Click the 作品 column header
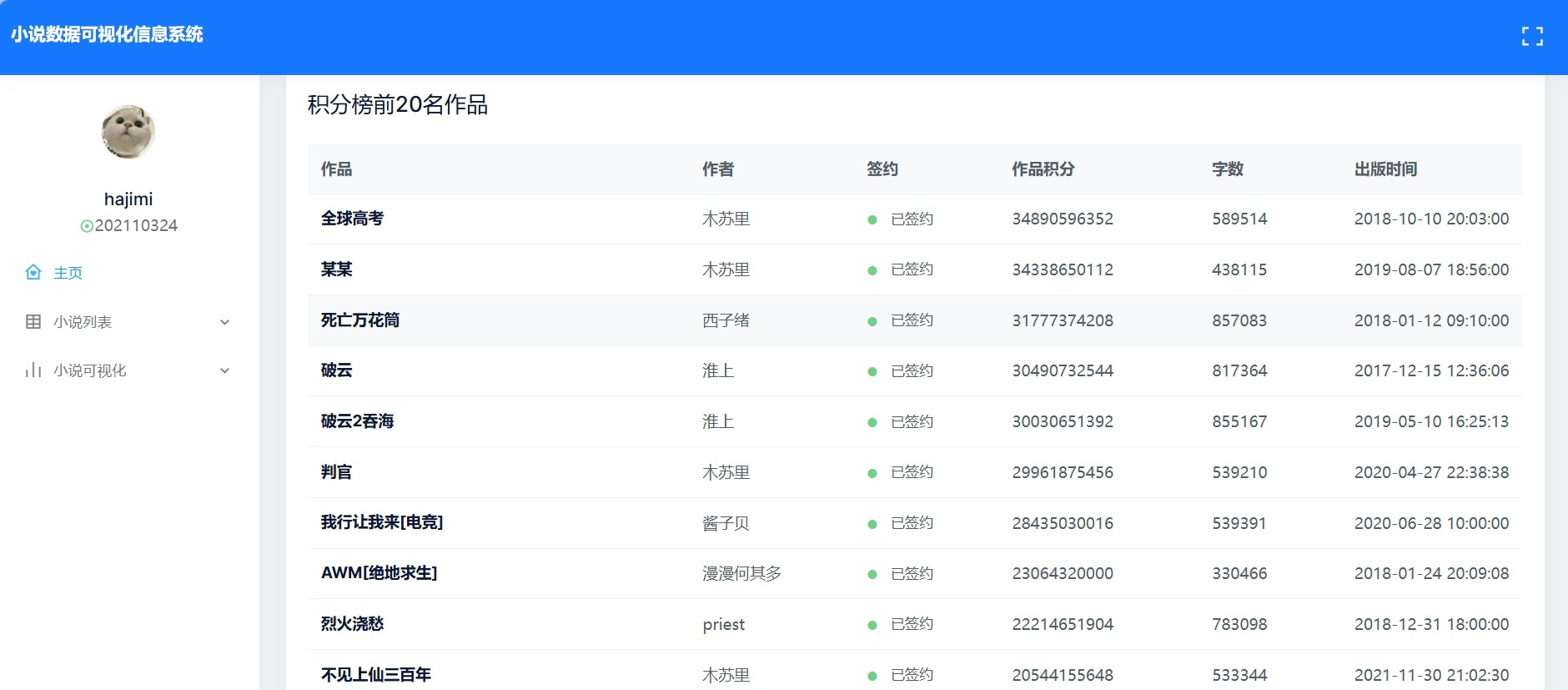This screenshot has height=690, width=1568. tap(336, 169)
